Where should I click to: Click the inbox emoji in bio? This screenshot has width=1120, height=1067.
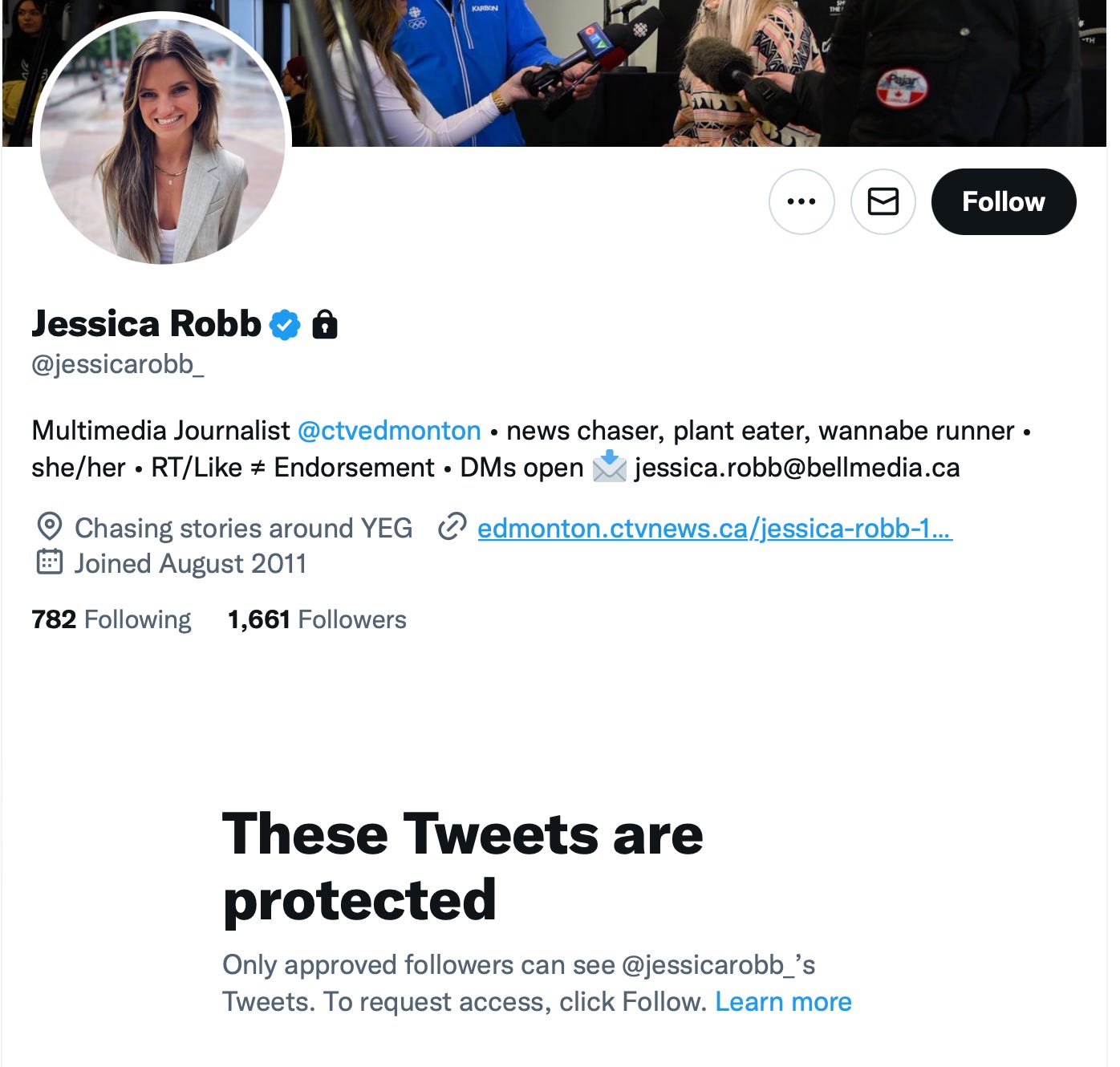tap(610, 467)
